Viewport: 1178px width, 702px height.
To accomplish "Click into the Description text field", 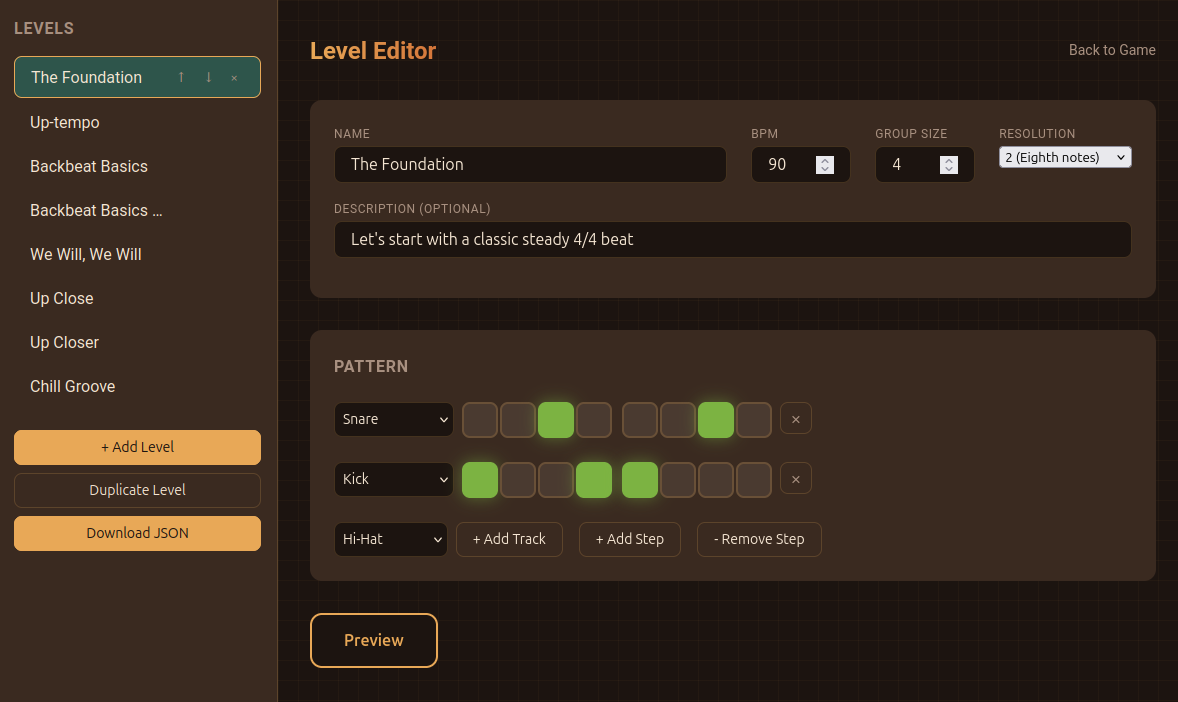I will (x=732, y=240).
